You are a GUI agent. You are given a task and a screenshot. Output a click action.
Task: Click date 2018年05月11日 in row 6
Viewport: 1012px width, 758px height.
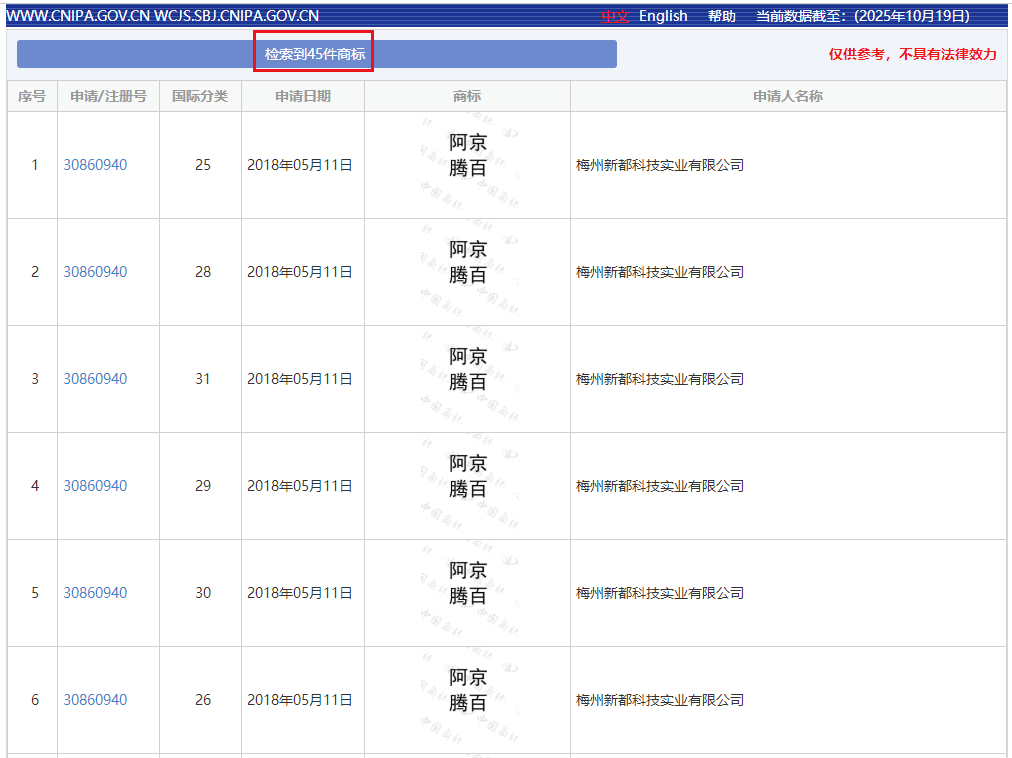coord(299,700)
